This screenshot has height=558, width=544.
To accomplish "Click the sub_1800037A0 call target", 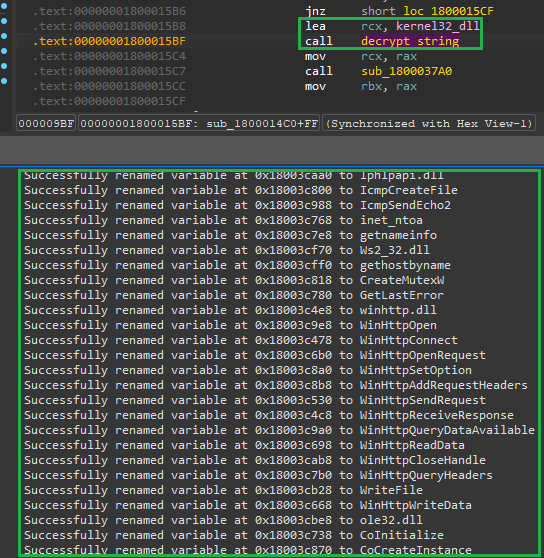I will point(406,71).
